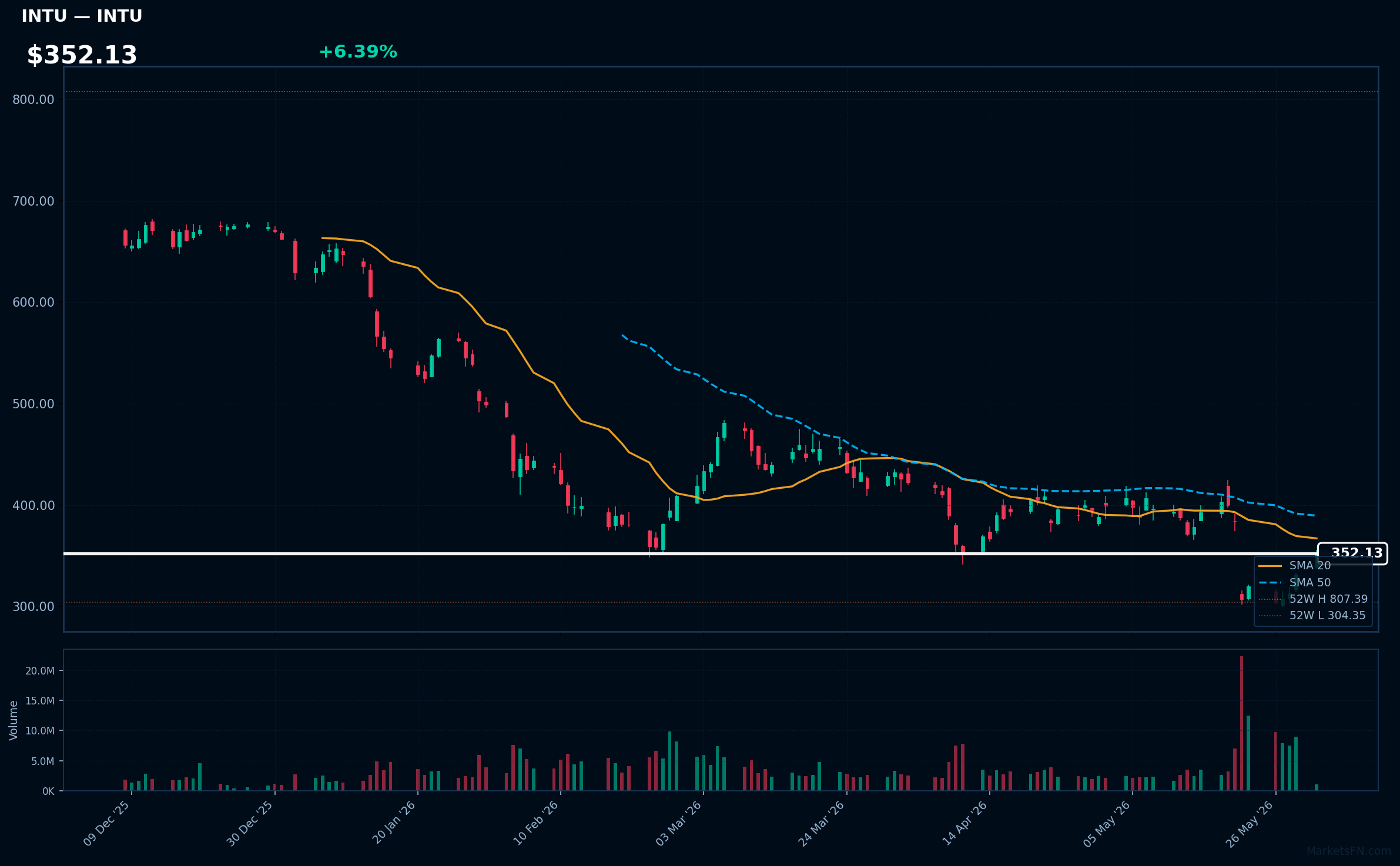This screenshot has height=866, width=1400.
Task: Click the 14 Apr '26 date label
Action: (x=965, y=823)
